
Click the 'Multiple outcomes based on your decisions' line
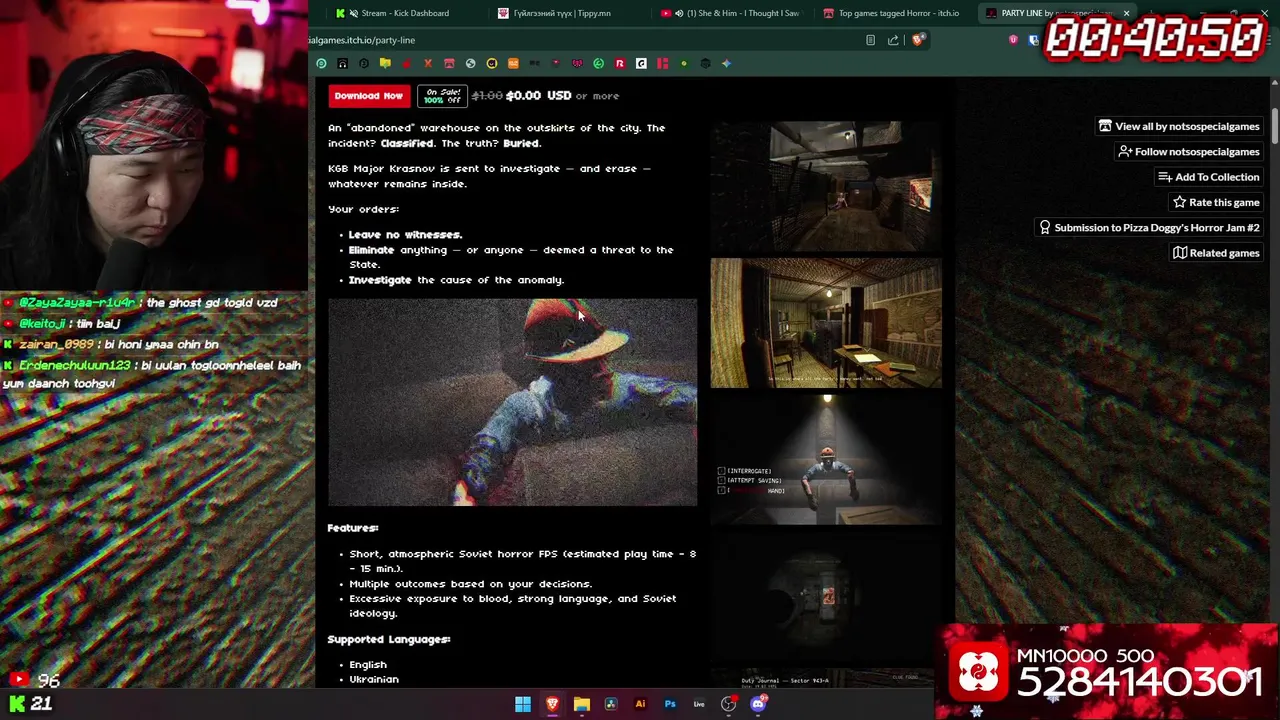(471, 584)
